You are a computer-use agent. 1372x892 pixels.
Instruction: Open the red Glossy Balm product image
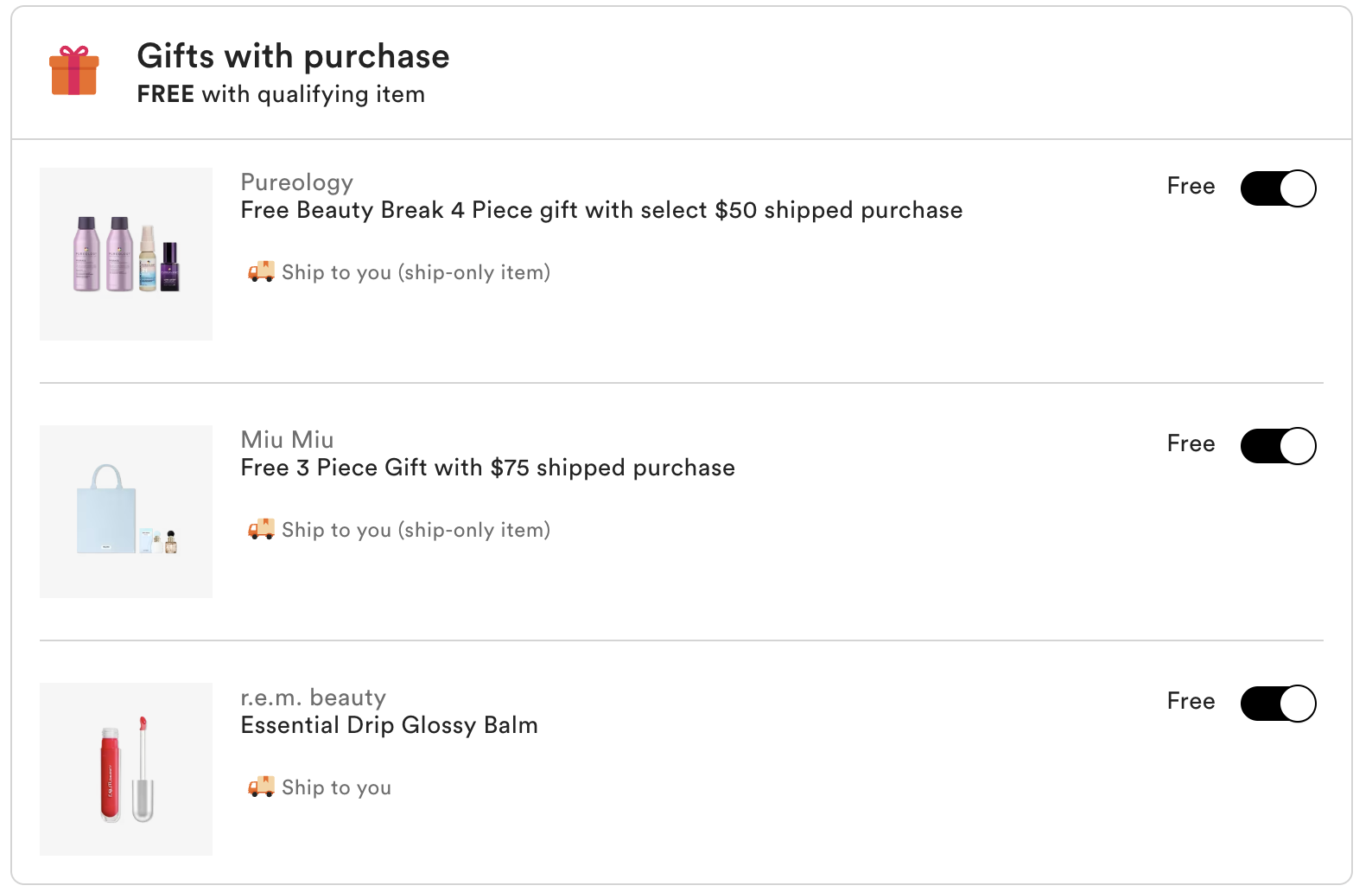[126, 769]
